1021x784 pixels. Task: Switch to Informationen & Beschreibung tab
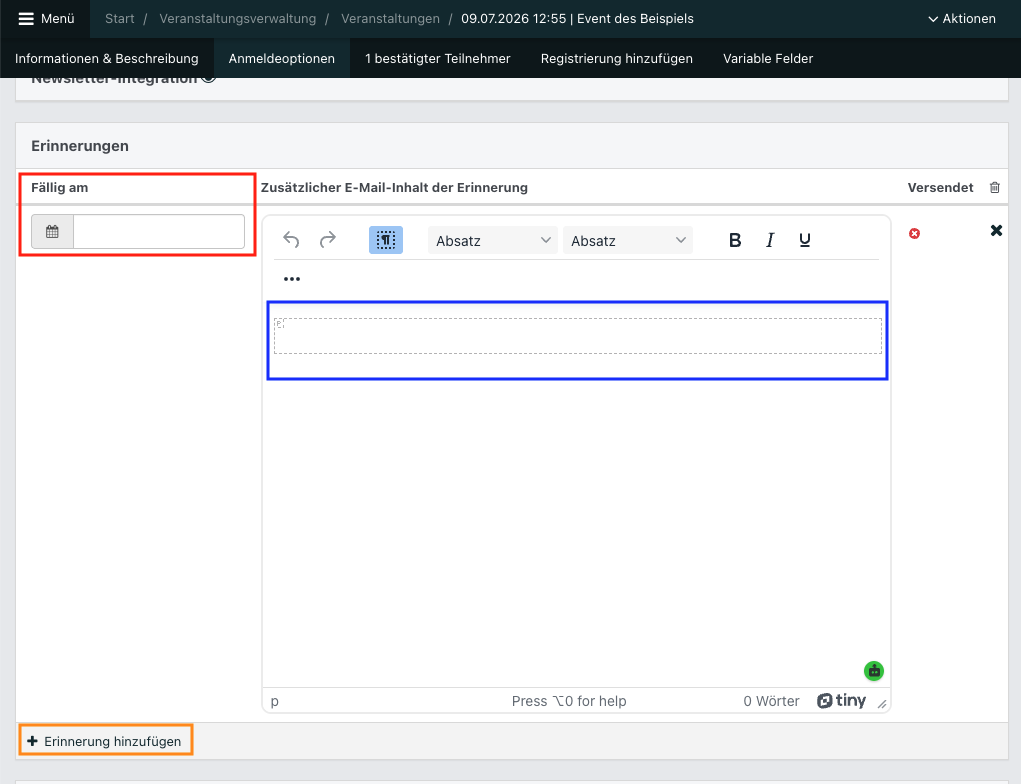tap(107, 59)
